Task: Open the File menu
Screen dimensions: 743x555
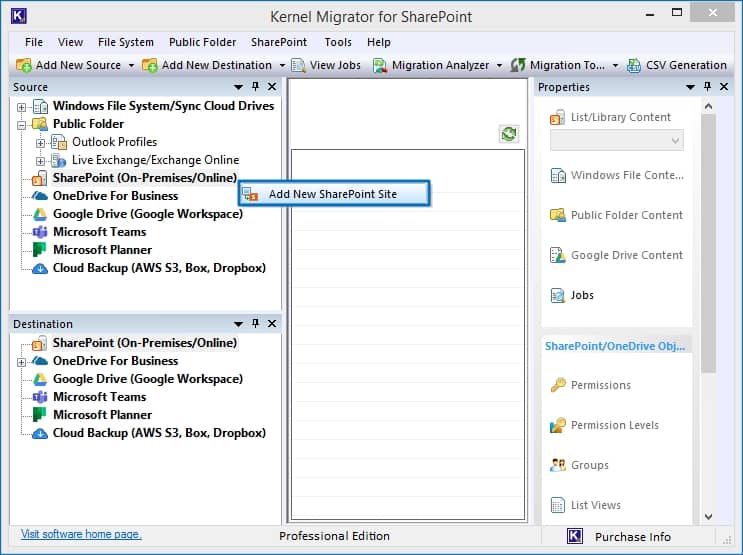Action: pos(34,42)
